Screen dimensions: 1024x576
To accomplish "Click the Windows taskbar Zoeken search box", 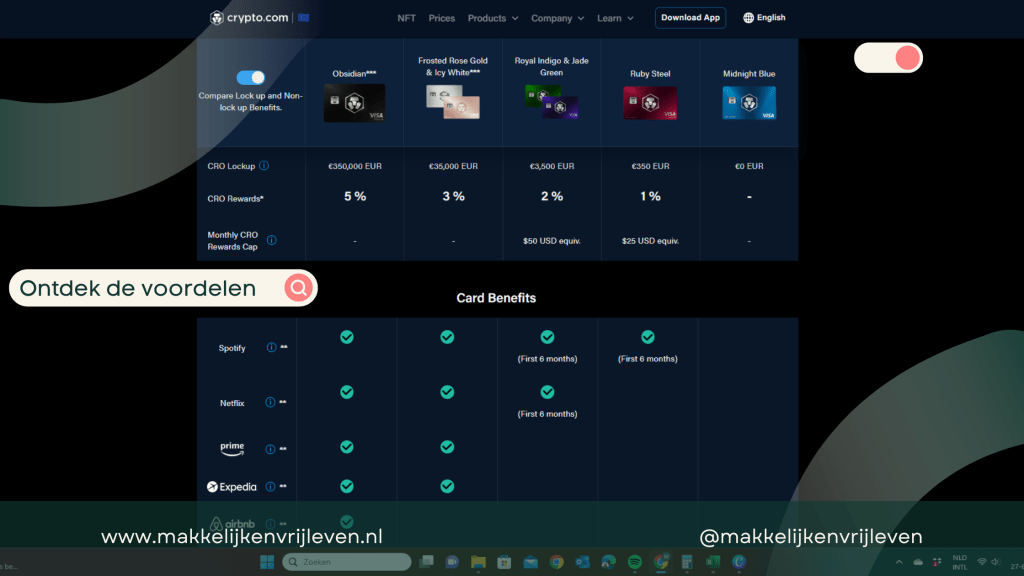I will click(343, 562).
